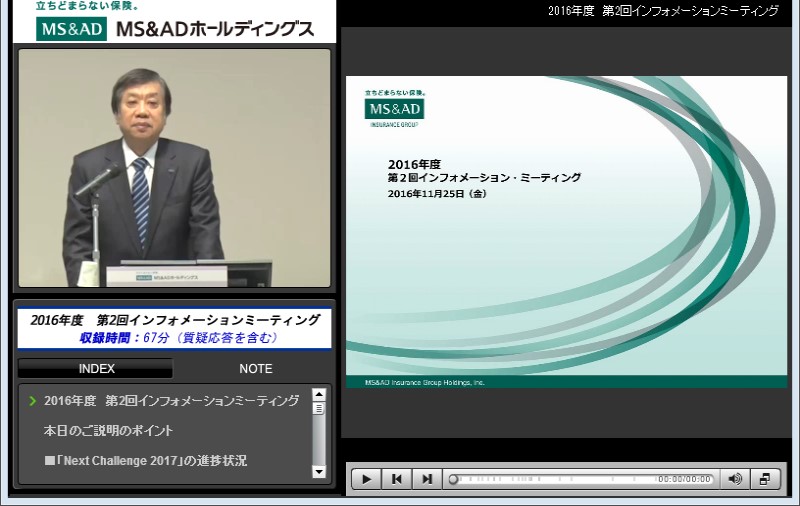Screen dimensions: 800x506
Task: Click the playback seek bar handle
Action: tap(453, 479)
